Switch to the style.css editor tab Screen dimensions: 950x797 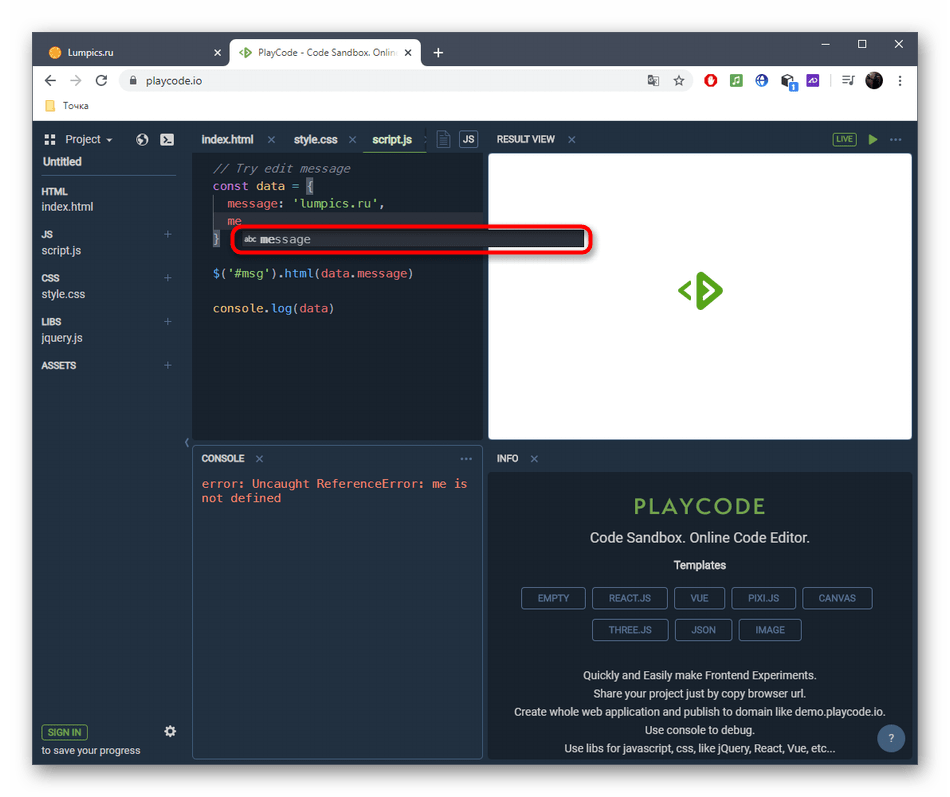click(315, 140)
